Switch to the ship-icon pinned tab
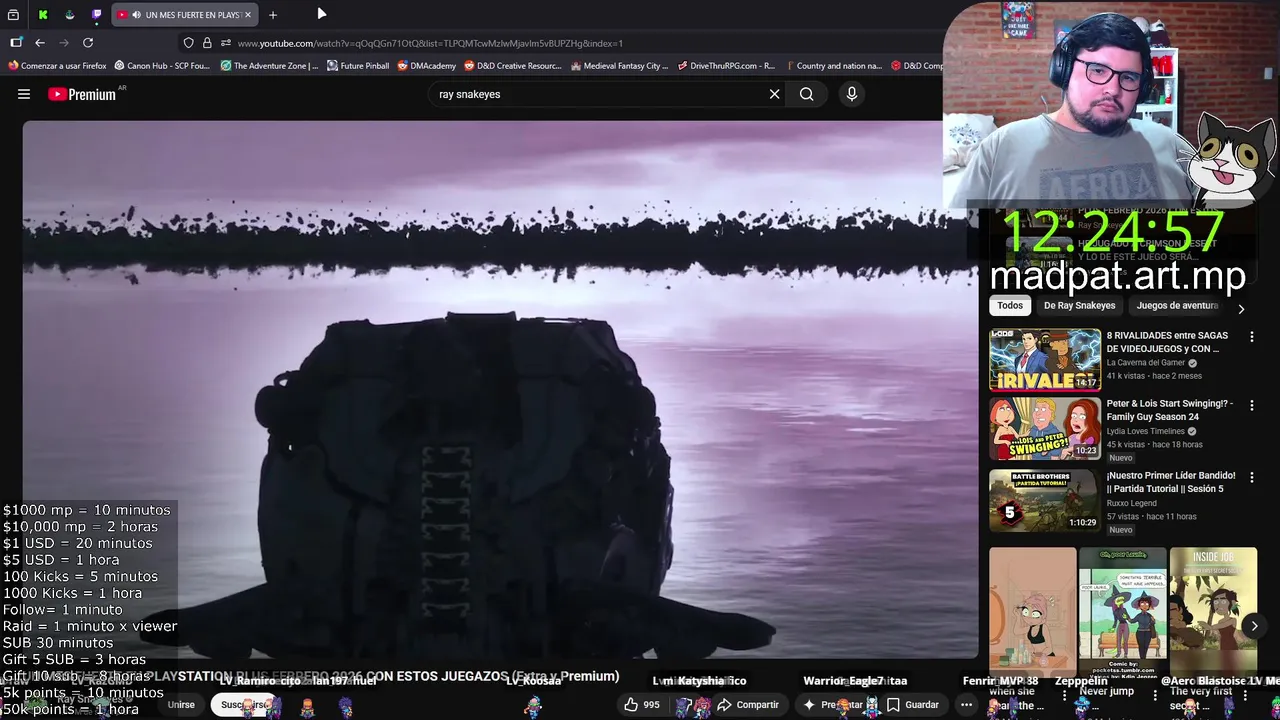Screen dimensions: 1280x720 pos(69,15)
